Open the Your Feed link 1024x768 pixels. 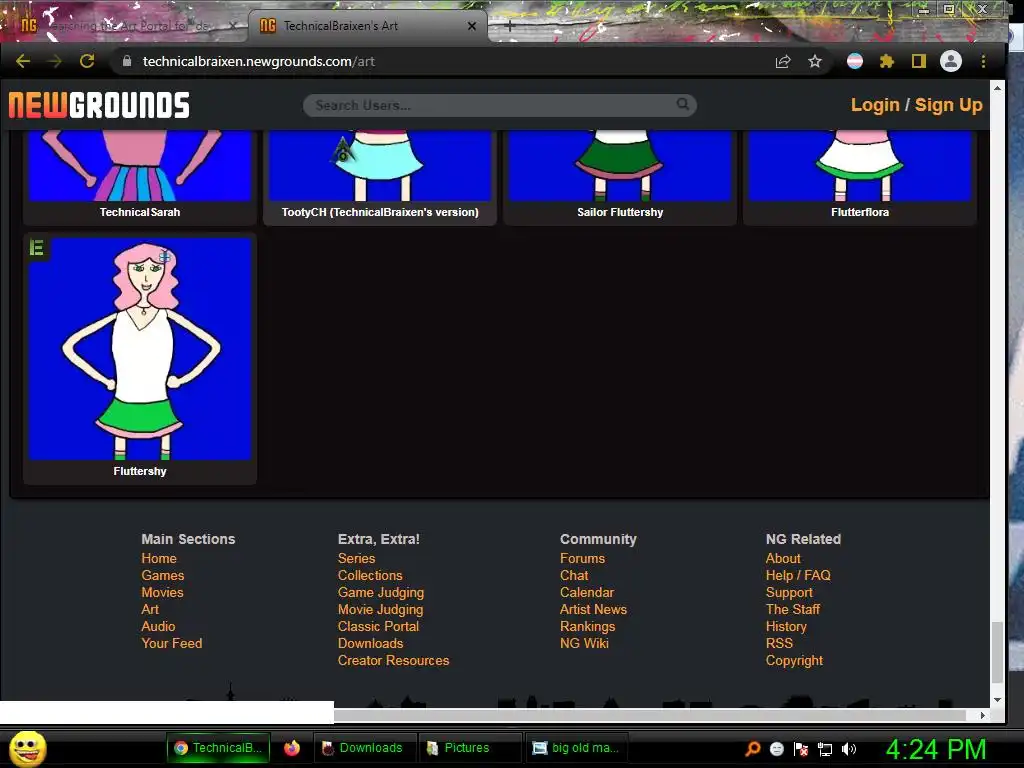[x=172, y=643]
